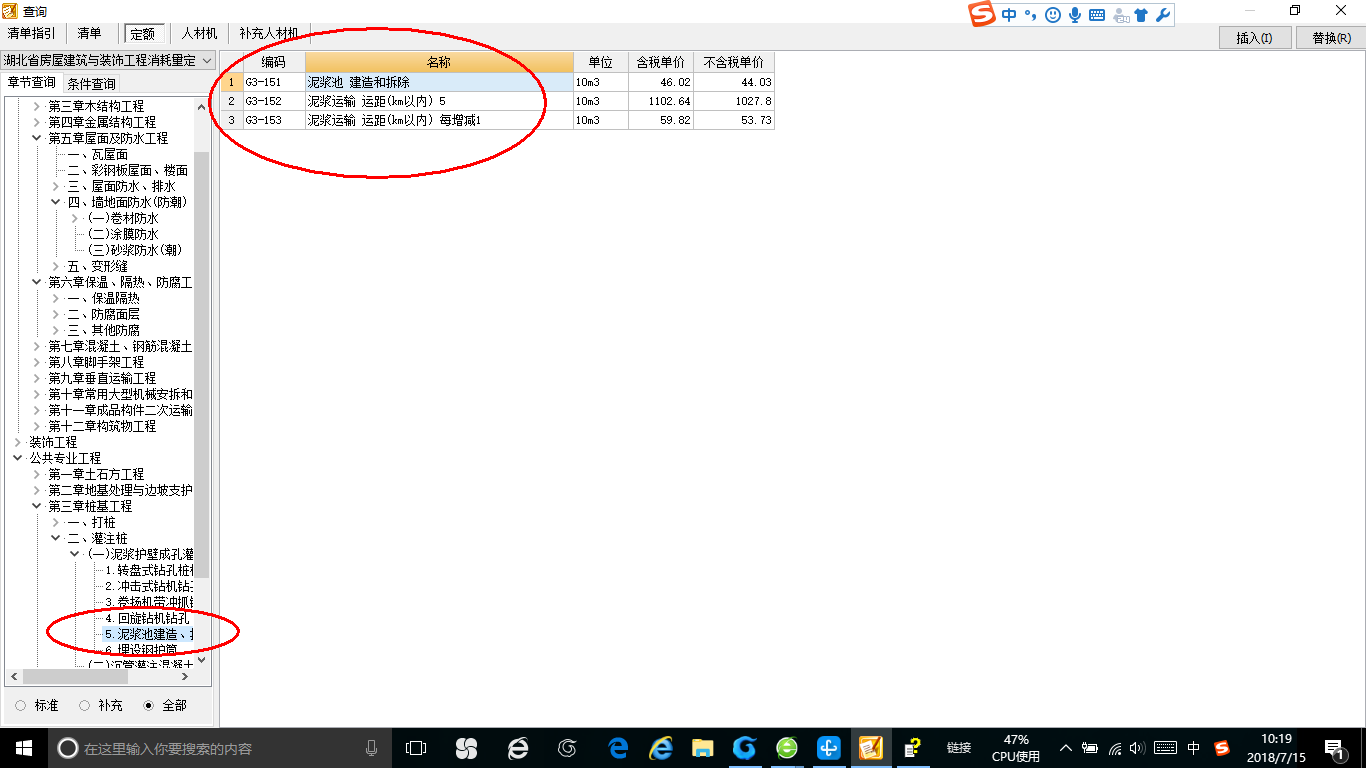The width and height of the screenshot is (1366, 768).
Task: Switch to the 清单指引 tab
Action: click(32, 34)
